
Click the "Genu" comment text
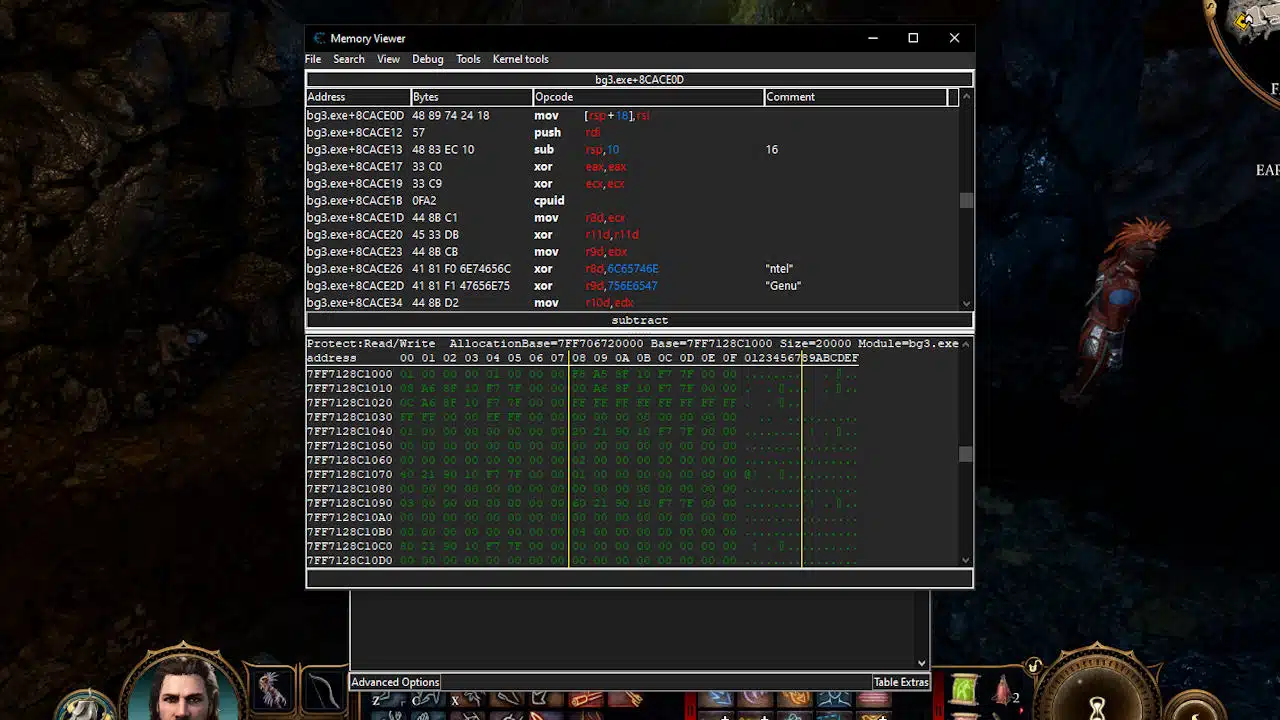784,286
